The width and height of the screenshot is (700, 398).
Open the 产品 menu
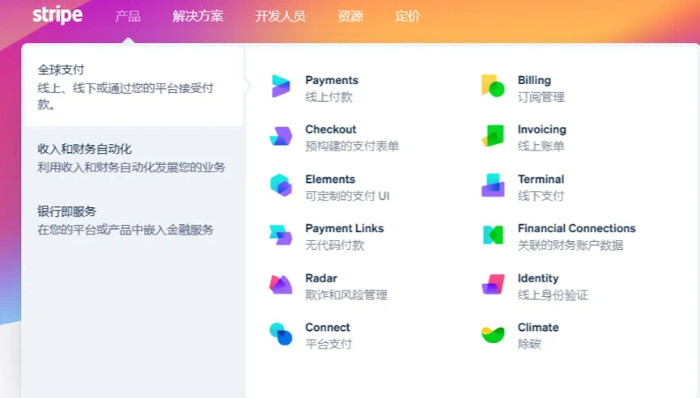128,17
